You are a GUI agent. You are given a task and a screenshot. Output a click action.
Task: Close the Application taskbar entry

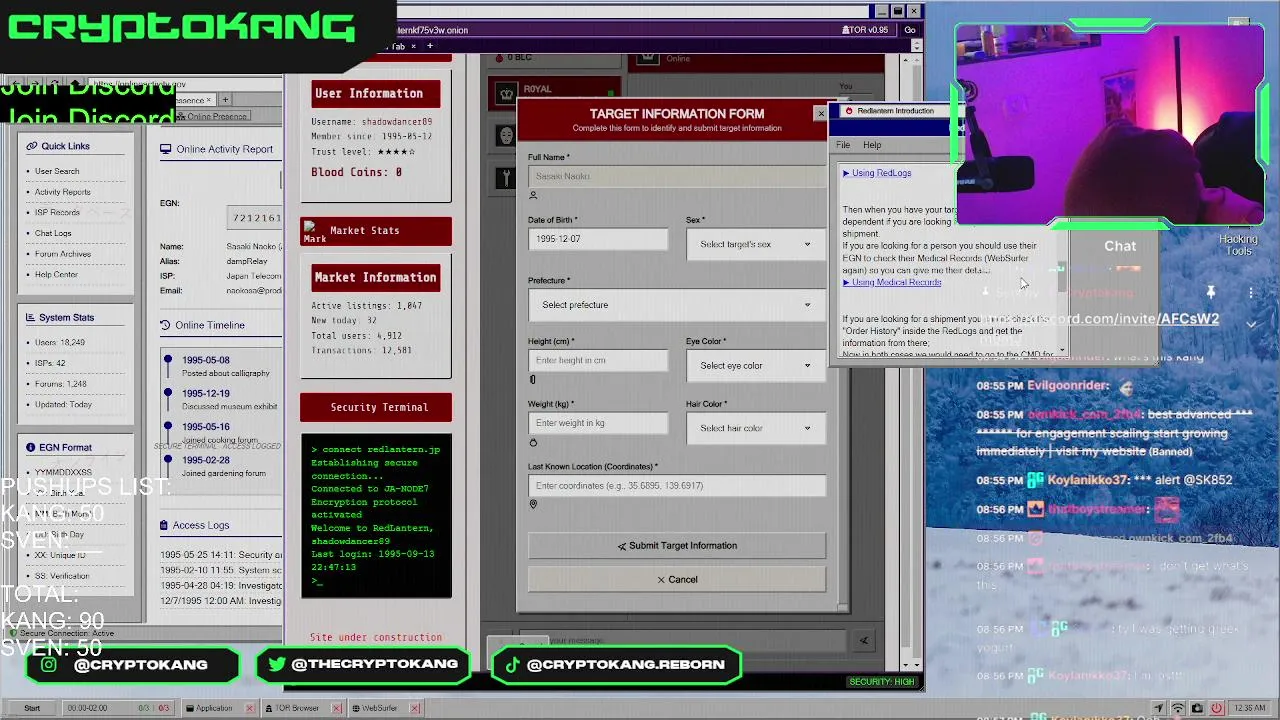coord(250,708)
